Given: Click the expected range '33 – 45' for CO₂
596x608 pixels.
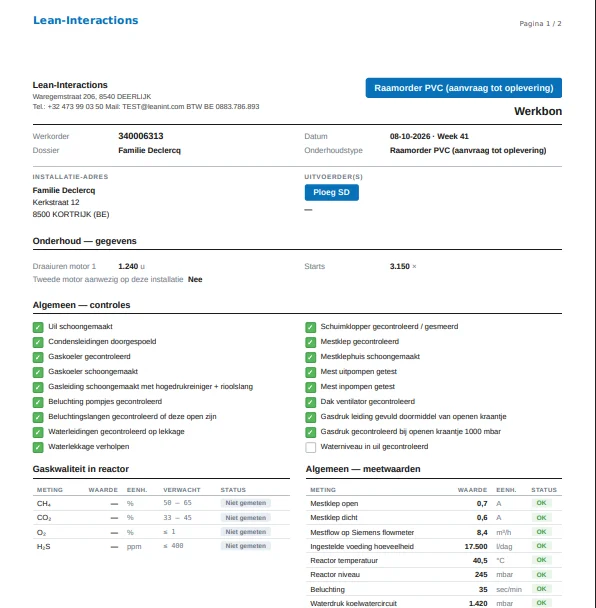Looking at the screenshot, I should tap(178, 518).
